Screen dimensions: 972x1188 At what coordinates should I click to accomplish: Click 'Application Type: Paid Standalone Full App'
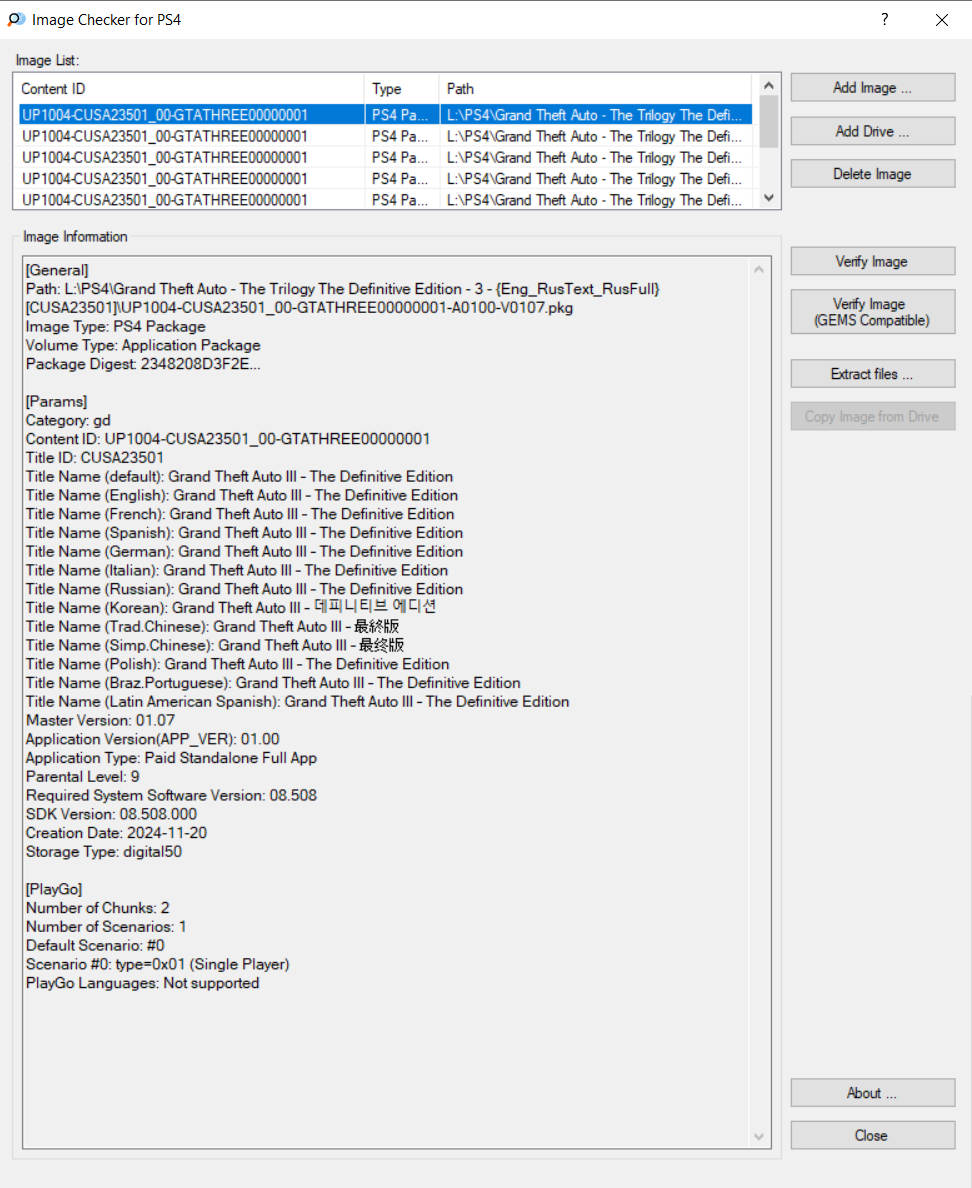click(x=171, y=758)
